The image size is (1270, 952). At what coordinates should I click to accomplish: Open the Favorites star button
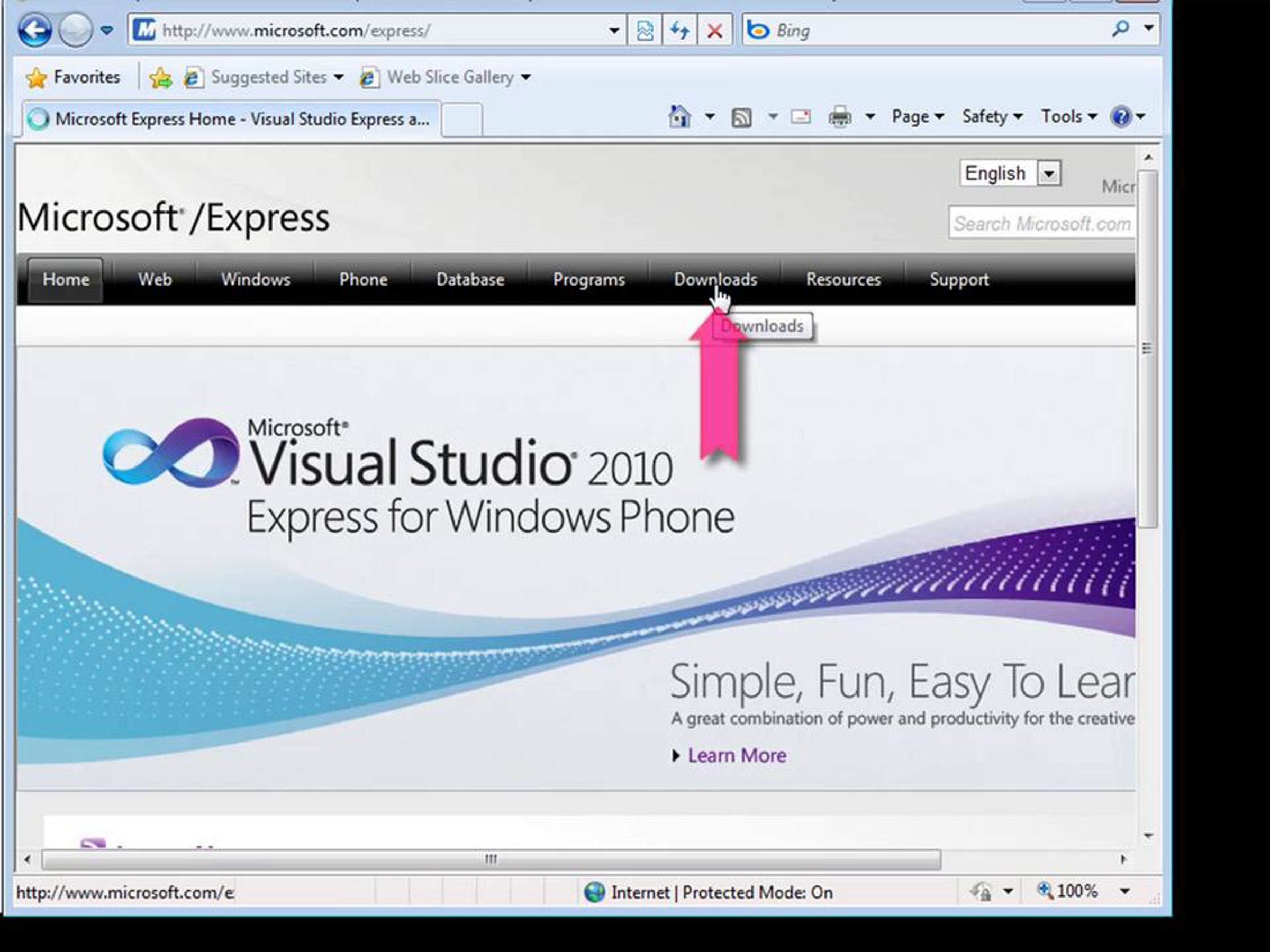(x=73, y=77)
